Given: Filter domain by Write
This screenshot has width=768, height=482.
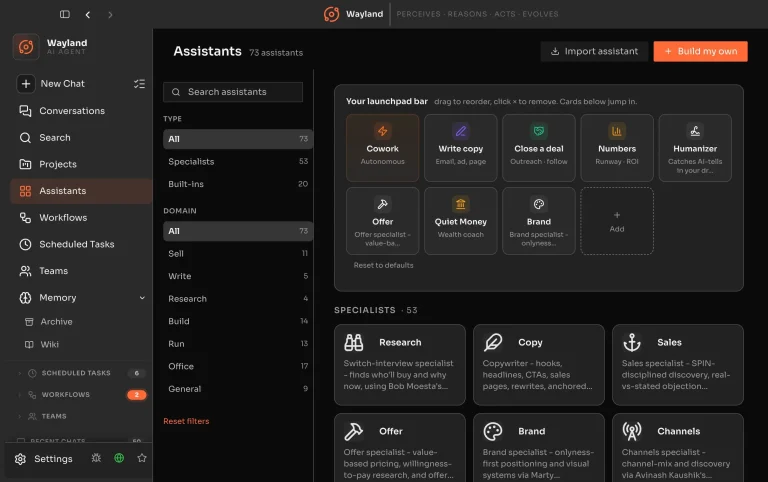Looking at the screenshot, I should 238,276.
